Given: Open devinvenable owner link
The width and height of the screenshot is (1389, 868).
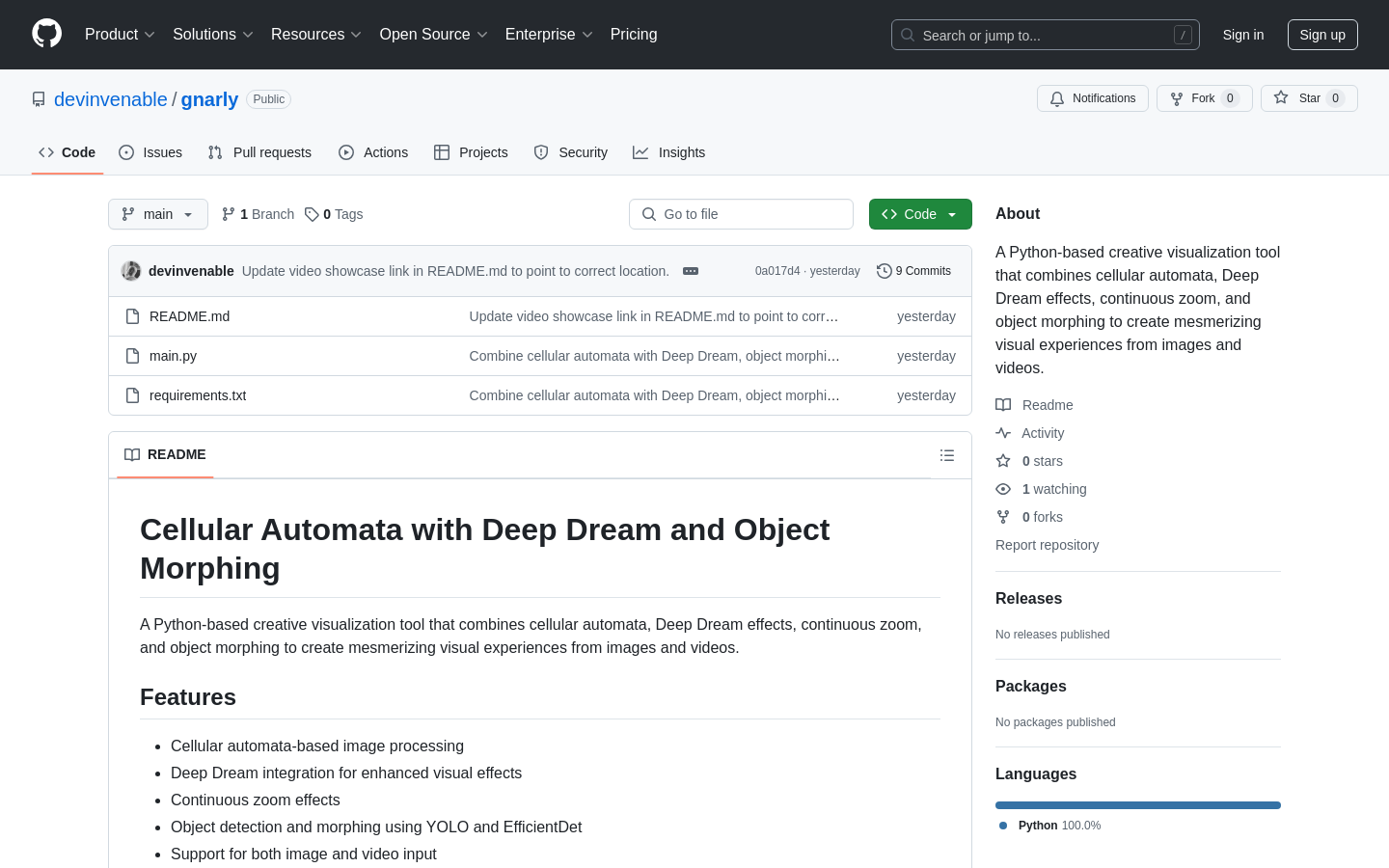Looking at the screenshot, I should [111, 99].
